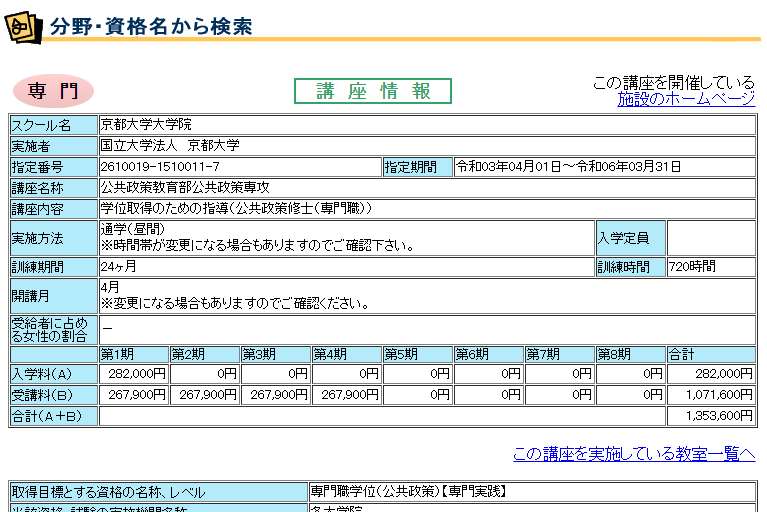Click the course content 学位取得のための指導 text

pos(236,209)
